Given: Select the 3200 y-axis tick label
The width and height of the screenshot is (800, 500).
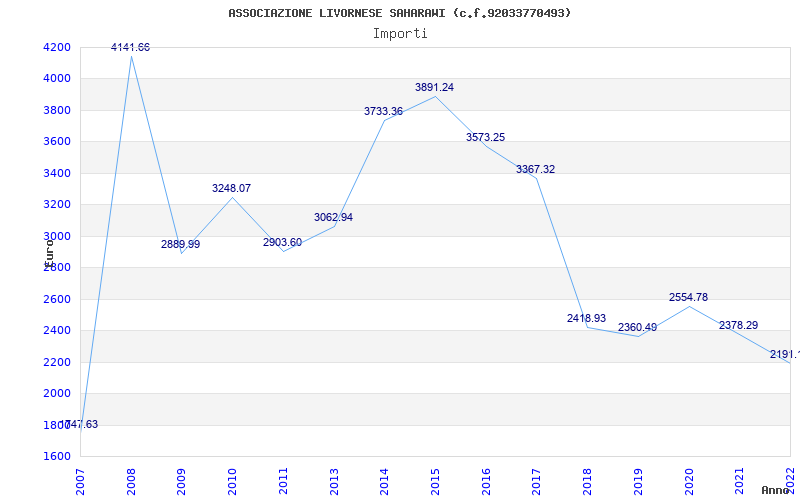Looking at the screenshot, I should point(57,205).
